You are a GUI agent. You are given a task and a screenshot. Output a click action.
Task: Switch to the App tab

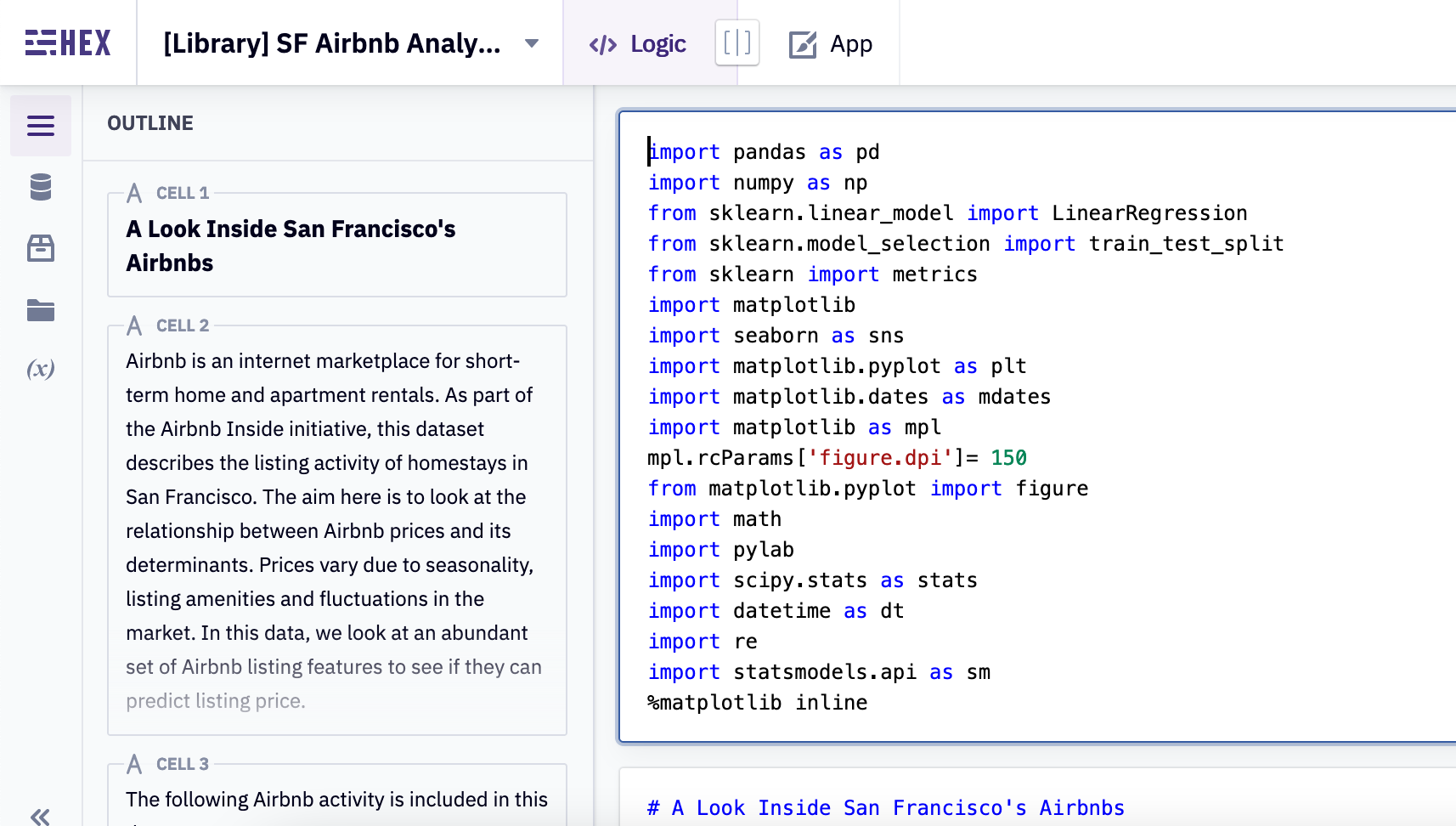[x=851, y=43]
